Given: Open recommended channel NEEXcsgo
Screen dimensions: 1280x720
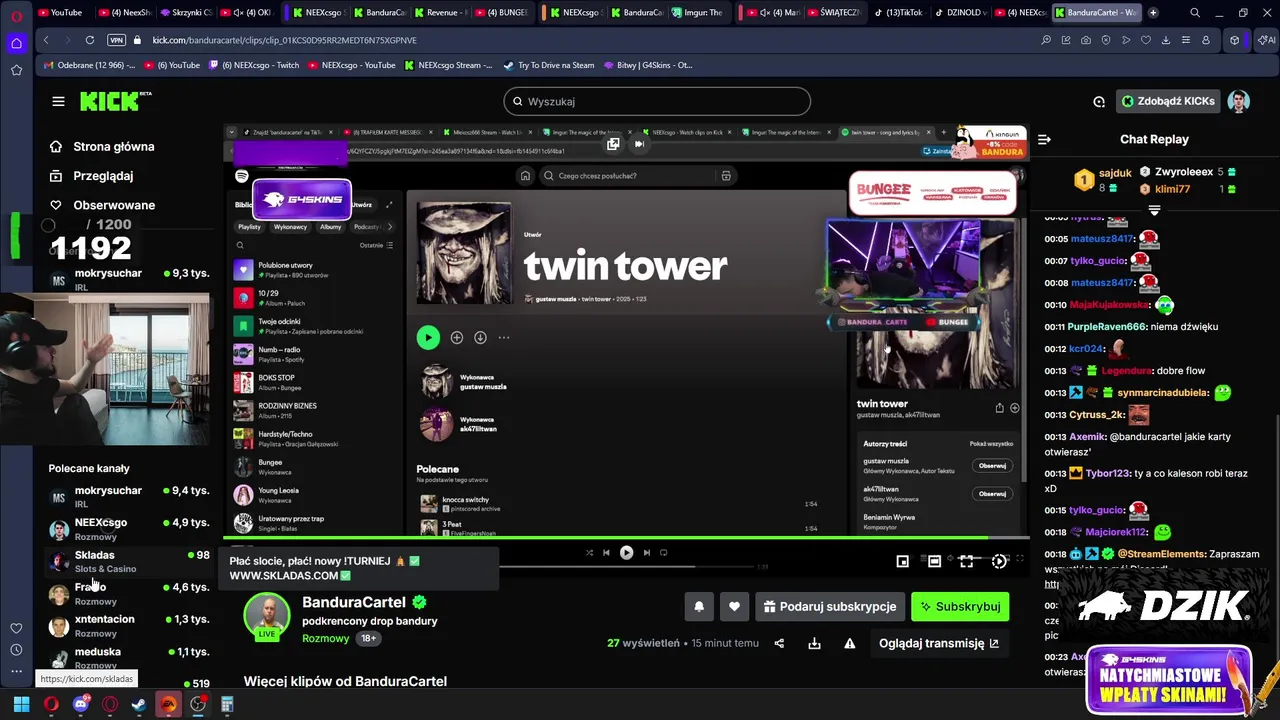Looking at the screenshot, I should [129, 528].
